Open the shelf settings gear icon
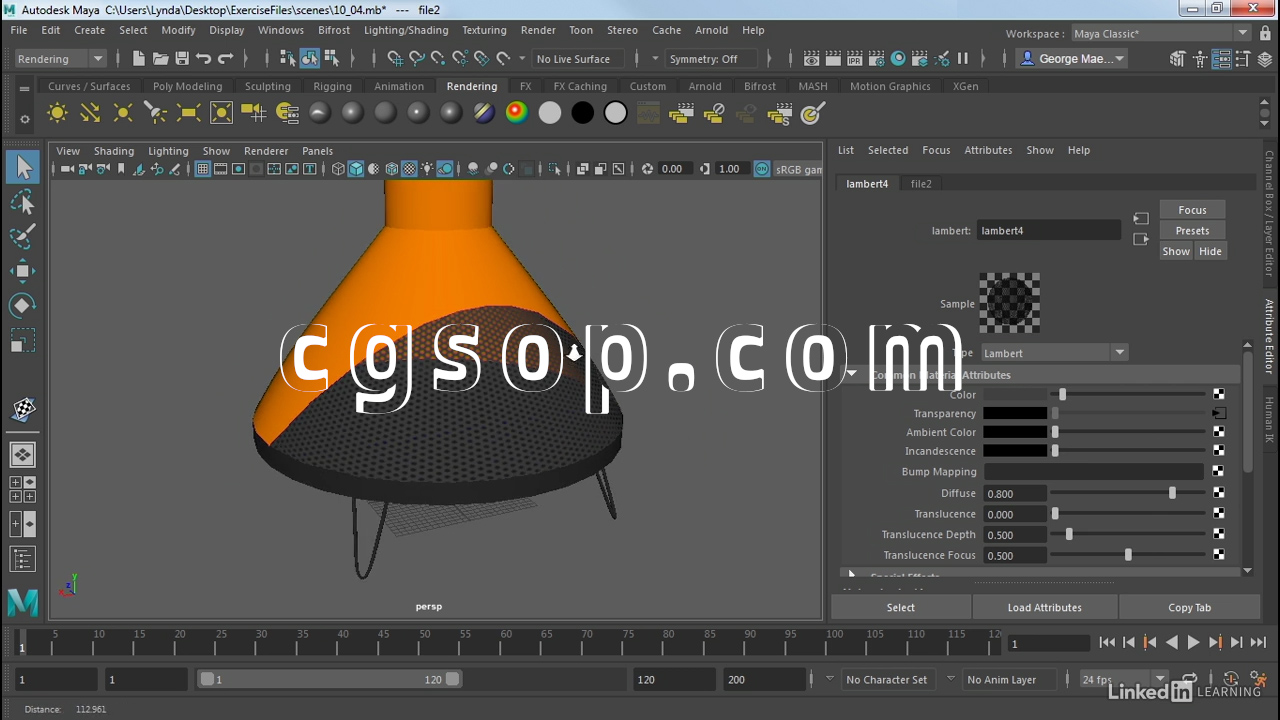The image size is (1280, 720). [25, 120]
